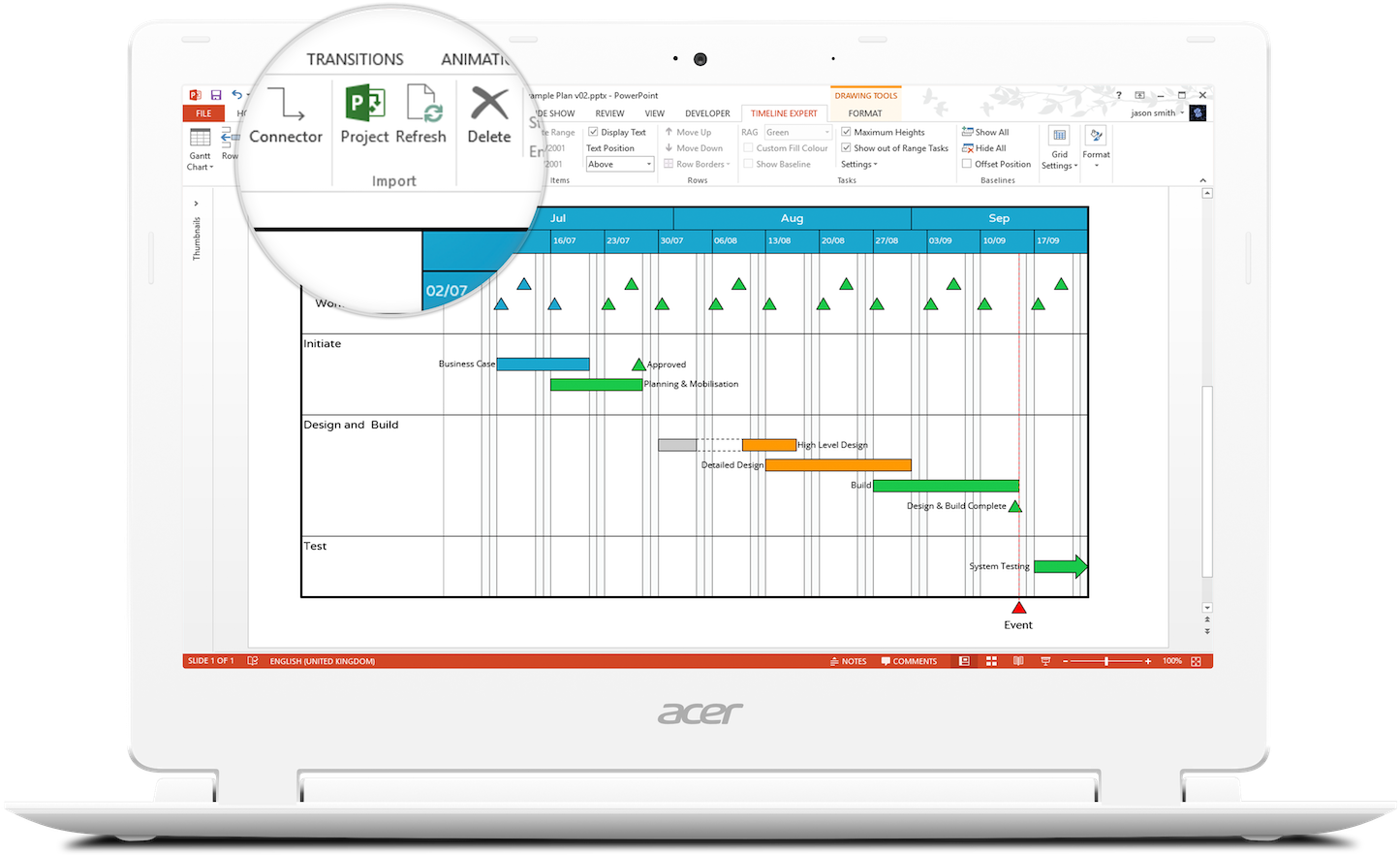The width and height of the screenshot is (1400, 855).
Task: Click the Hide All baselines icon
Action: pos(967,148)
